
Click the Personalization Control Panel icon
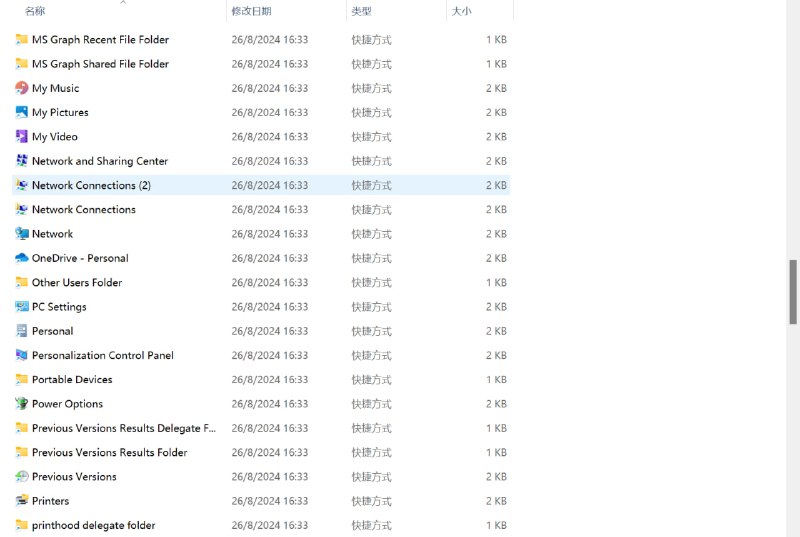pyautogui.click(x=22, y=355)
